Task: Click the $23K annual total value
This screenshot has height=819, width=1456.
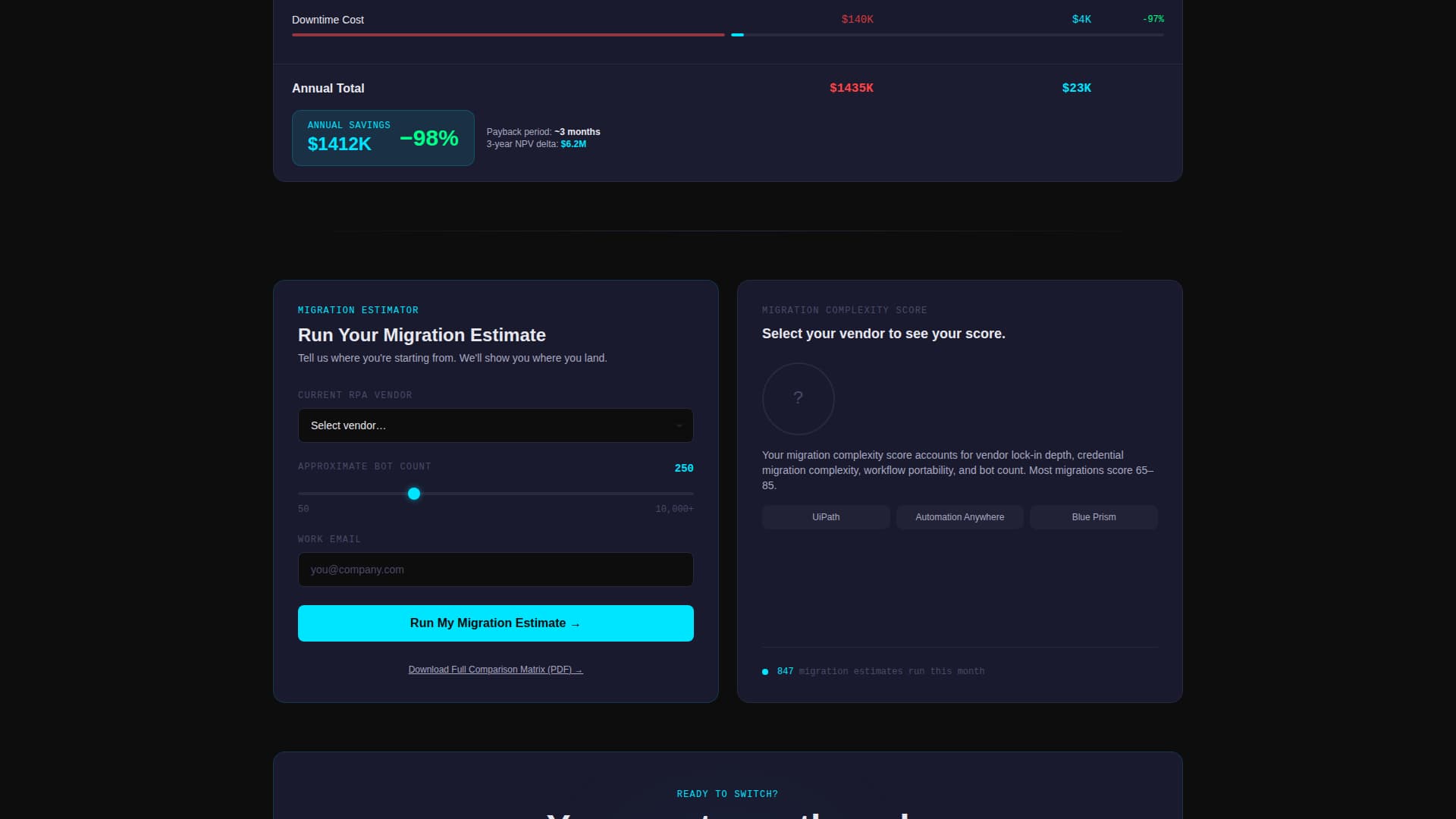Action: pos(1076,87)
